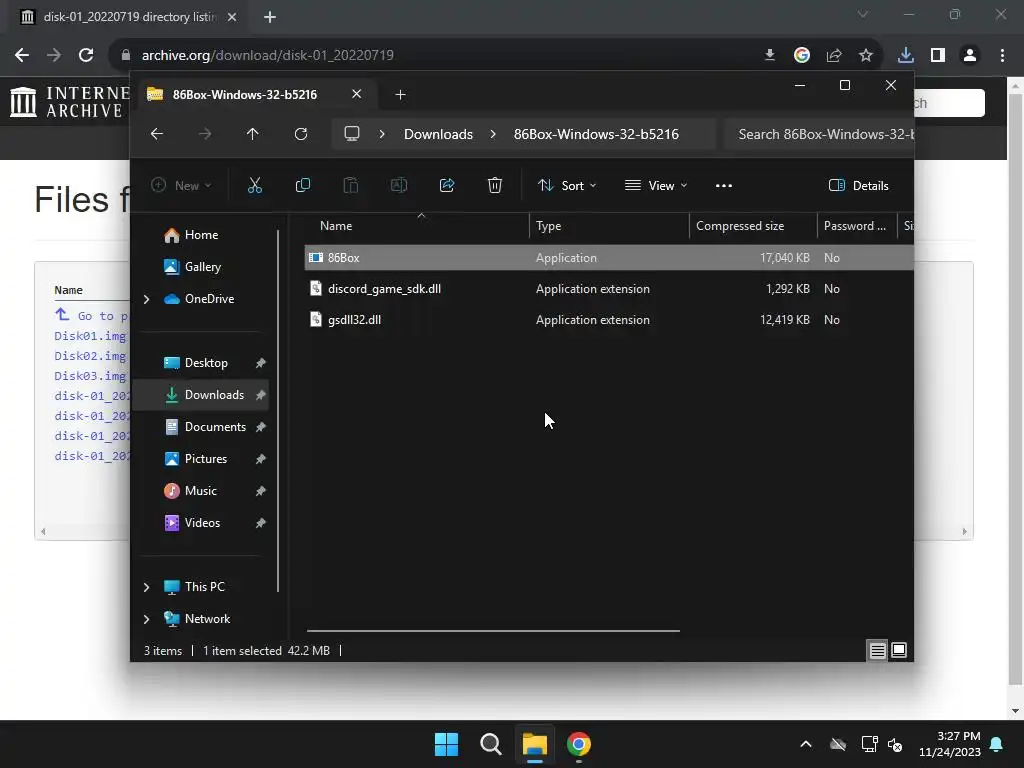Close the 86Box-Windows-32-b5216 Explorer tab

(357, 94)
